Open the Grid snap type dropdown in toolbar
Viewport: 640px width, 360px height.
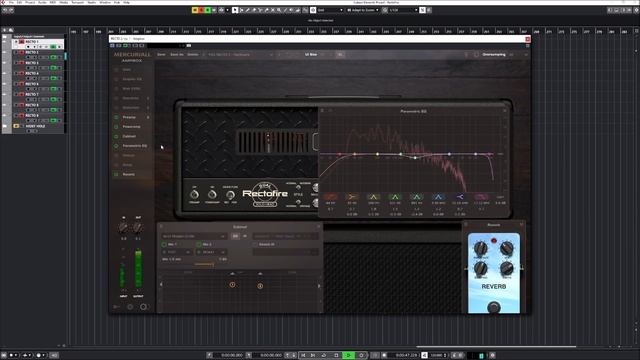pyautogui.click(x=330, y=10)
